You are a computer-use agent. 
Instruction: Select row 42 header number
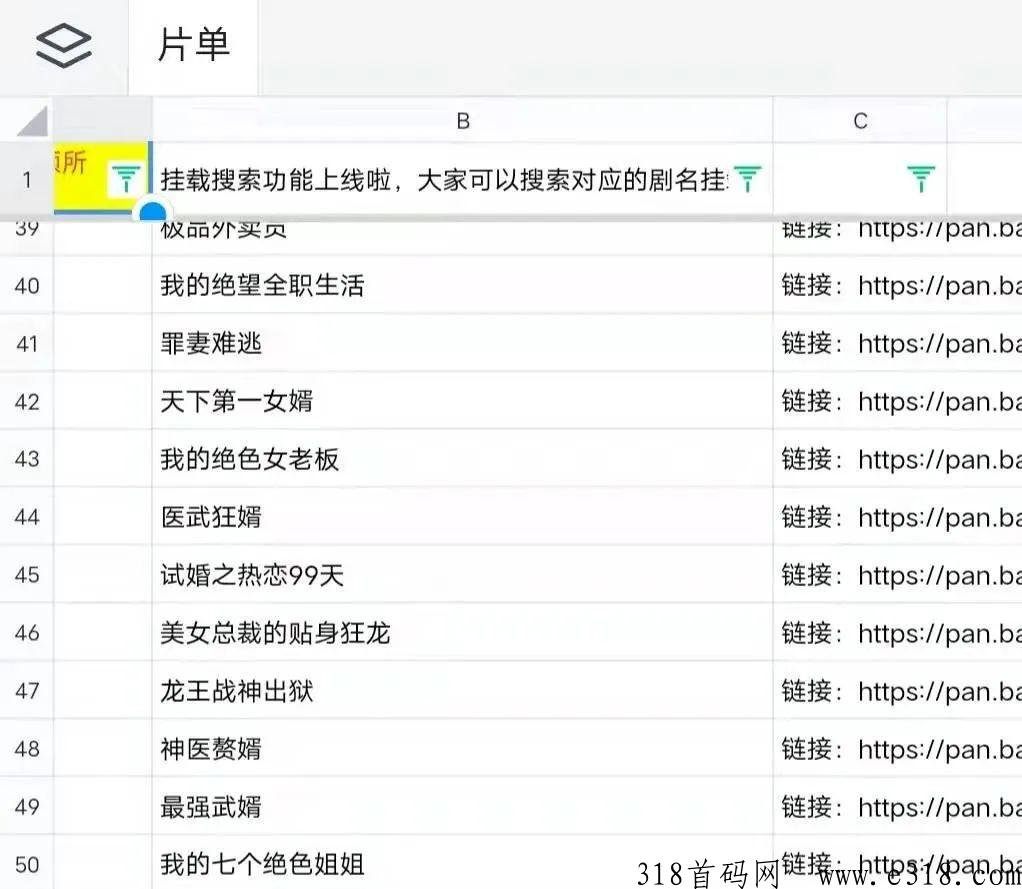(27, 401)
